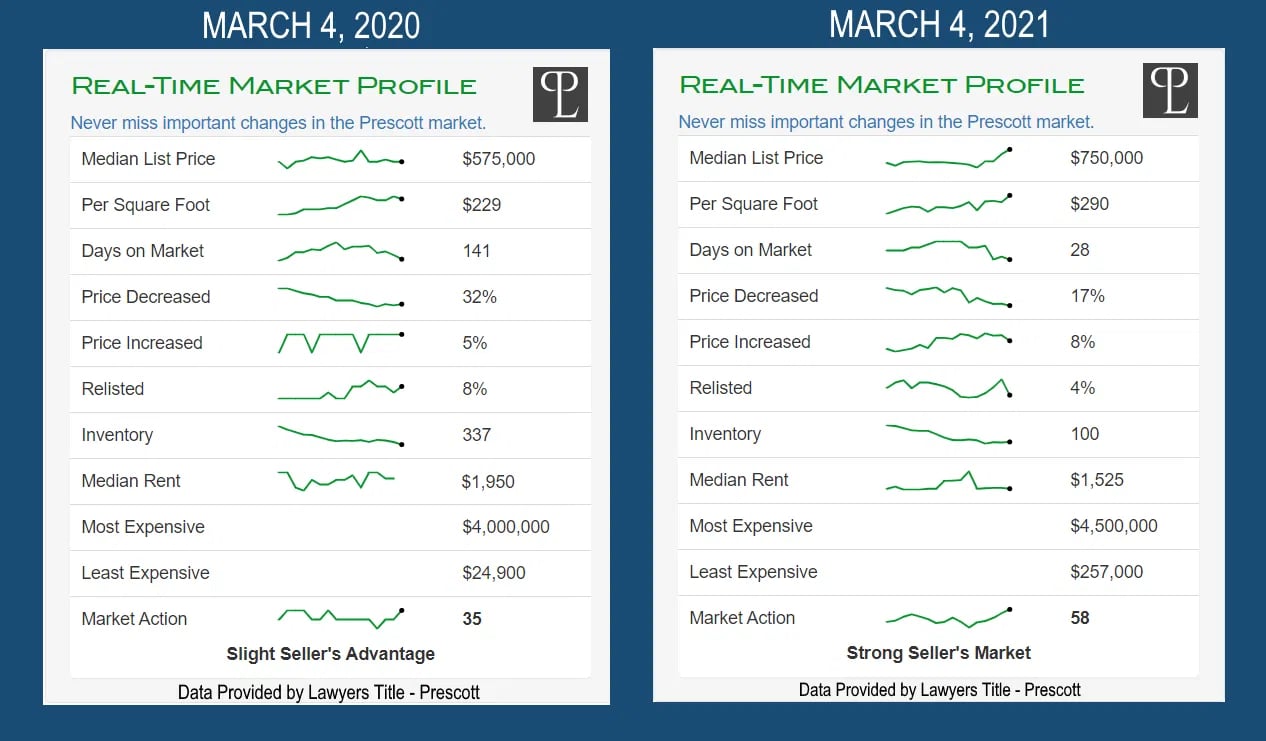The image size is (1266, 741).
Task: Click the 2021 Most Expensive $4,500,000 value
Action: (1114, 526)
